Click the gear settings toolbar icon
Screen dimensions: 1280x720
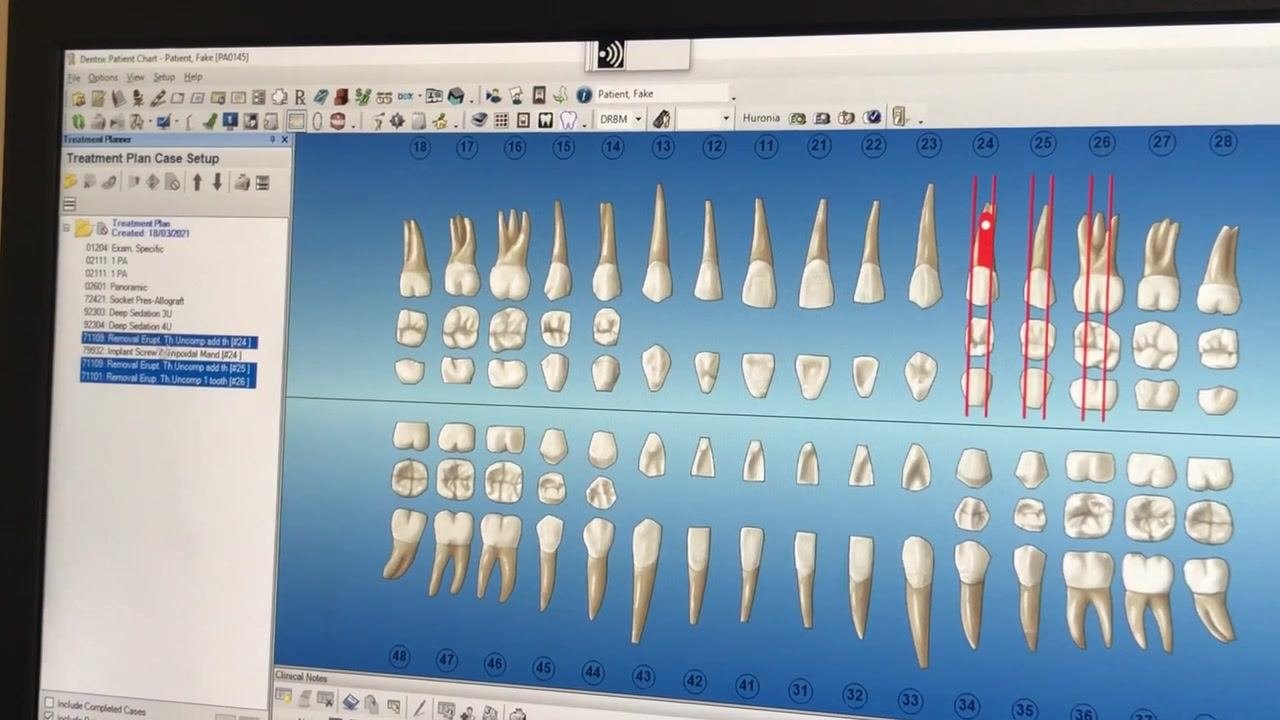tap(397, 121)
